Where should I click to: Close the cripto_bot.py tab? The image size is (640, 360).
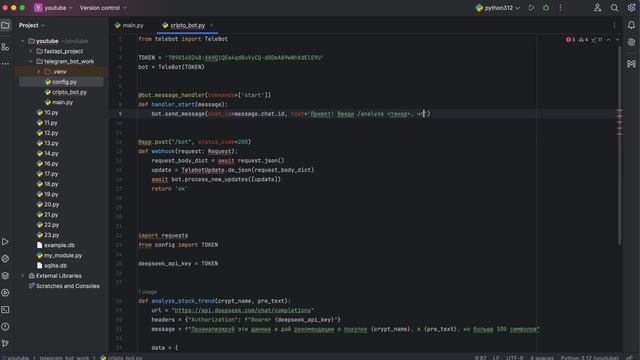[x=211, y=25]
